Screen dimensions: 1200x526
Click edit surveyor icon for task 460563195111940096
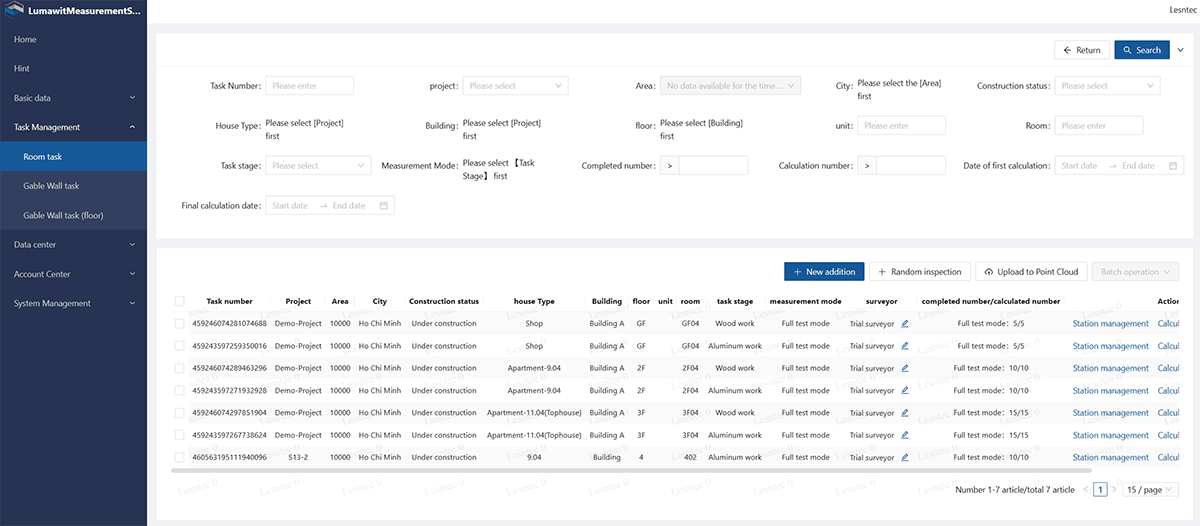click(905, 457)
